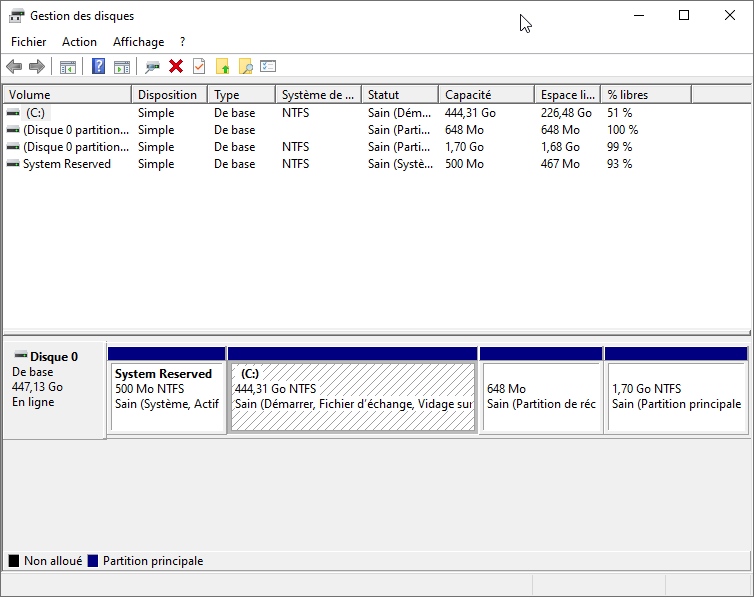This screenshot has height=597, width=754.
Task: Click the Forward arrow in the toolbar
Action: [37, 67]
